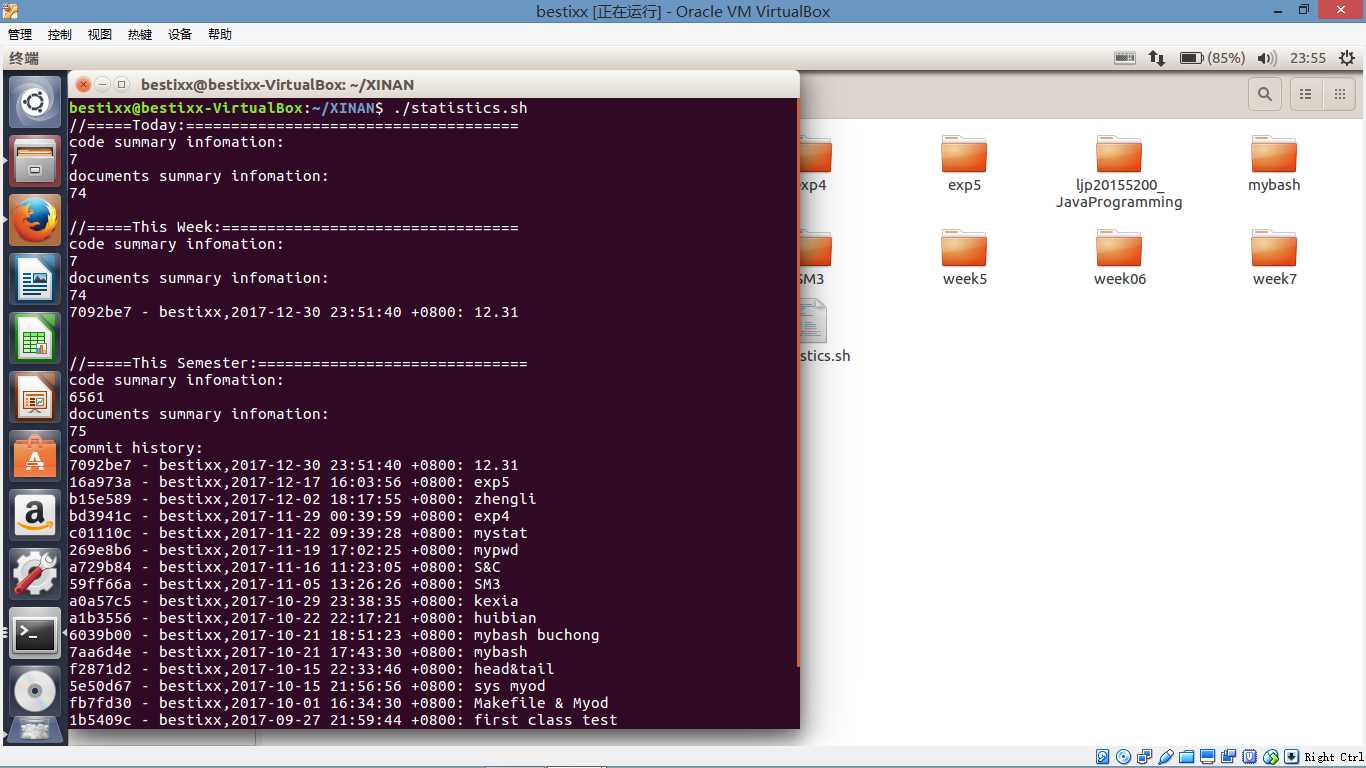
Task: Open the network up-down arrows indicator
Action: point(1157,58)
